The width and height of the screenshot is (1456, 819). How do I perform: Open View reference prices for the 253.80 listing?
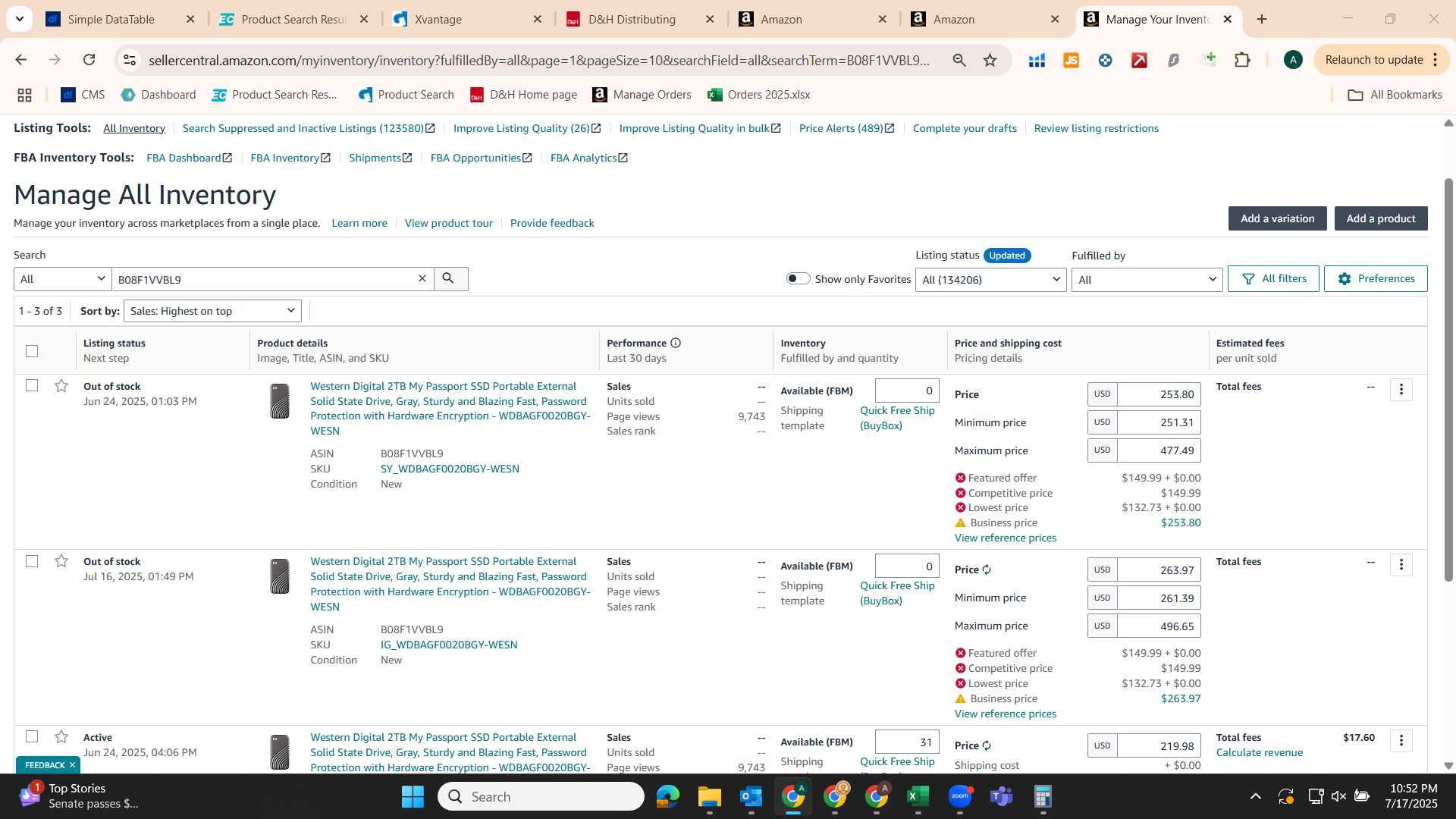pos(1005,538)
